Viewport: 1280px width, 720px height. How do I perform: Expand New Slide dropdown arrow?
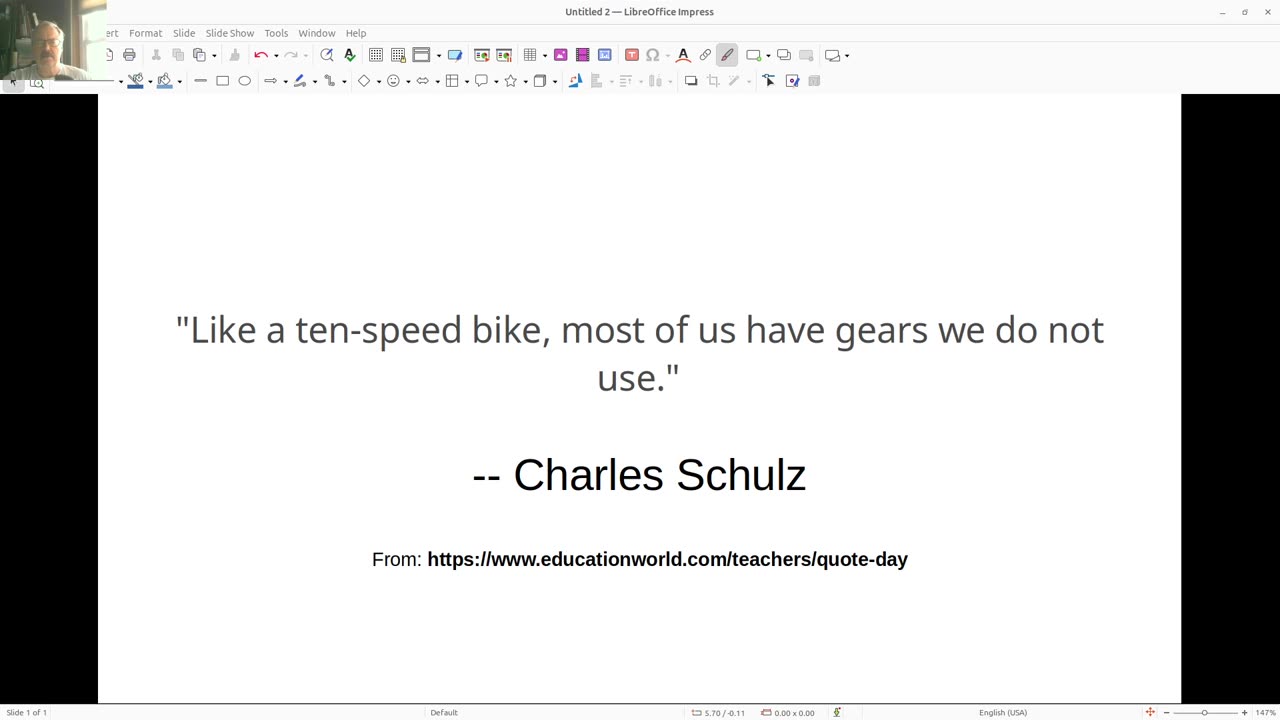pyautogui.click(x=768, y=56)
